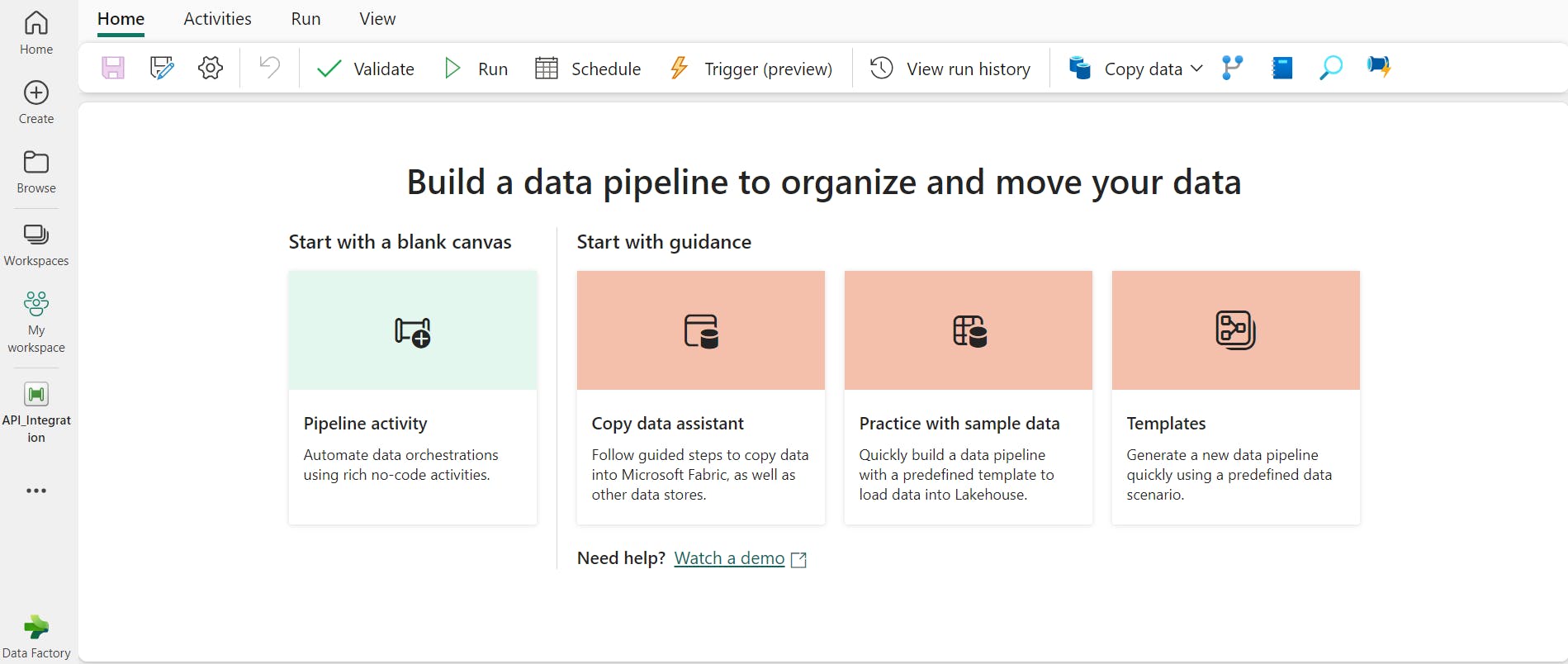Switch to the Activities tab
The width and height of the screenshot is (1568, 664).
pos(217,19)
